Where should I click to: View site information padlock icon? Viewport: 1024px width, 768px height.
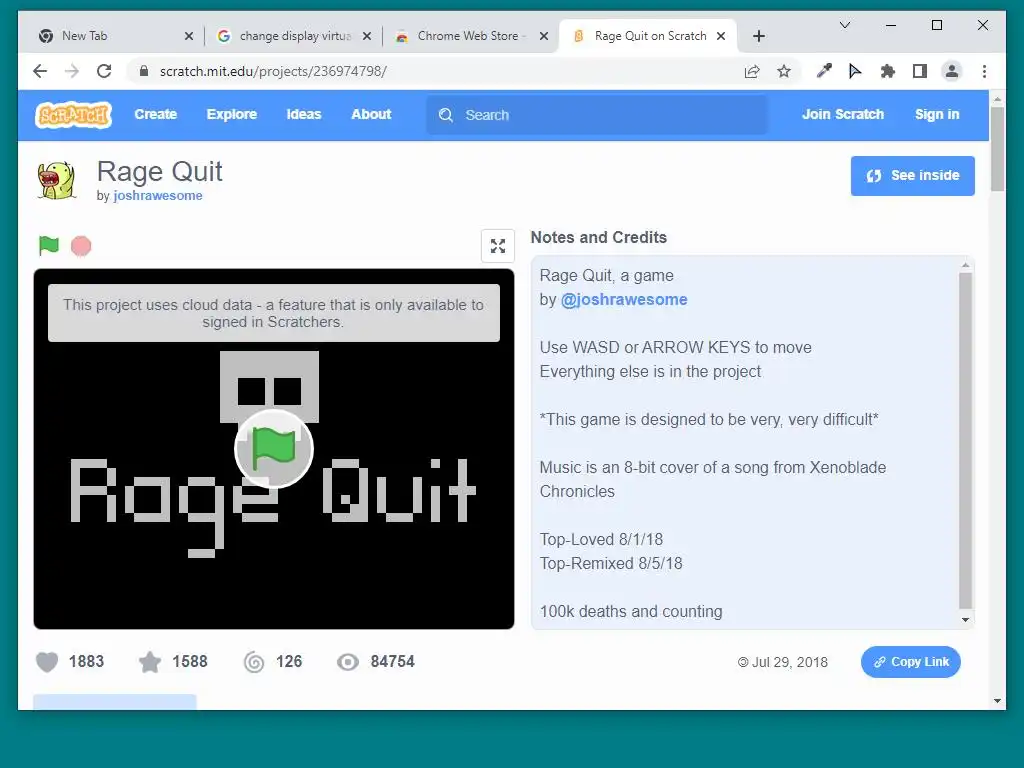click(144, 71)
